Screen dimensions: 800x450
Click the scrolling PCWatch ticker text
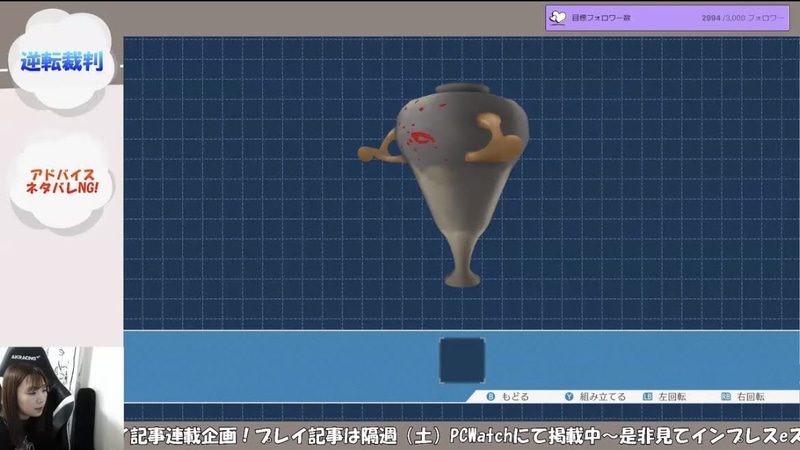click(x=462, y=435)
